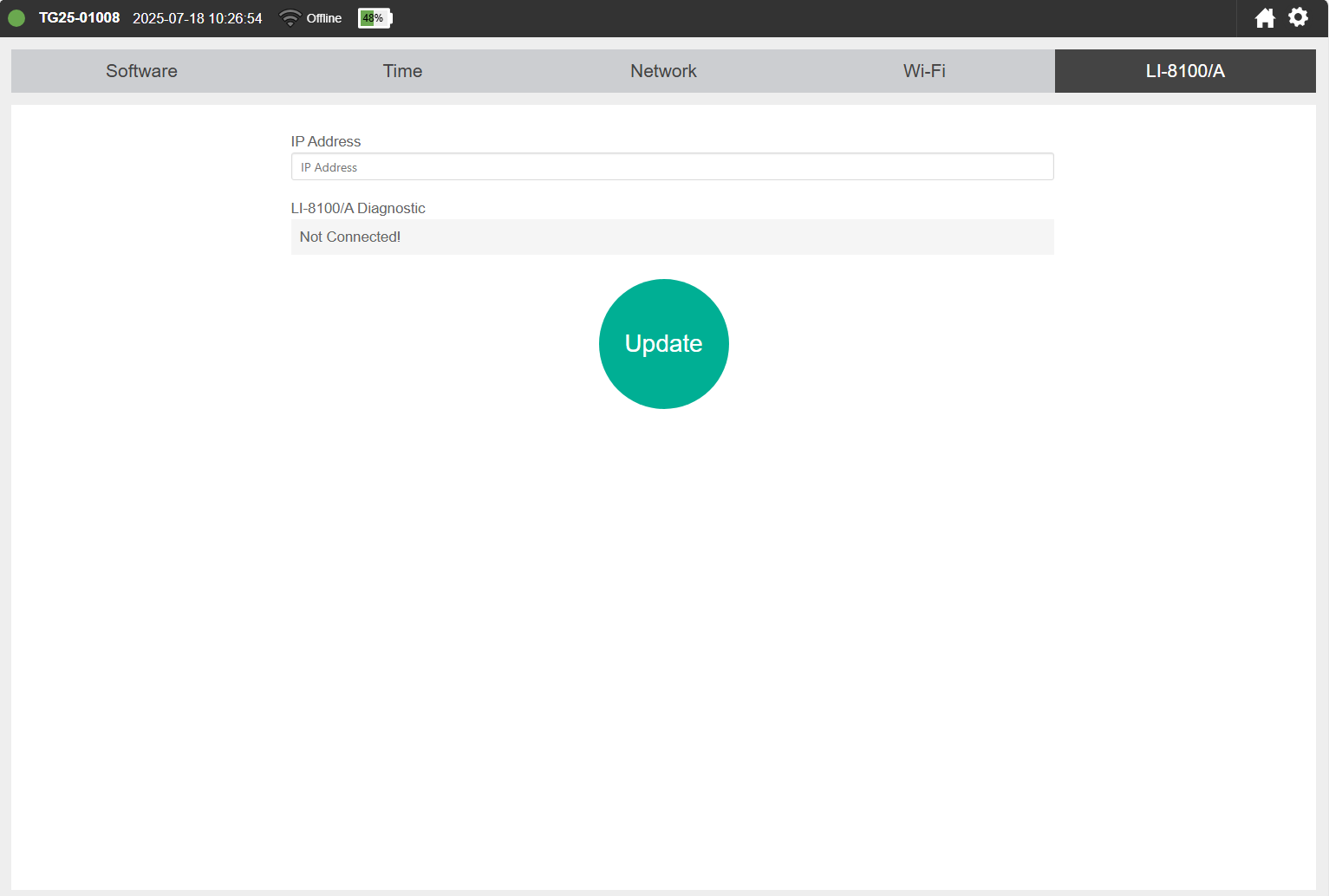Click the Offline status text
This screenshot has height=896, width=1329.
(x=323, y=18)
